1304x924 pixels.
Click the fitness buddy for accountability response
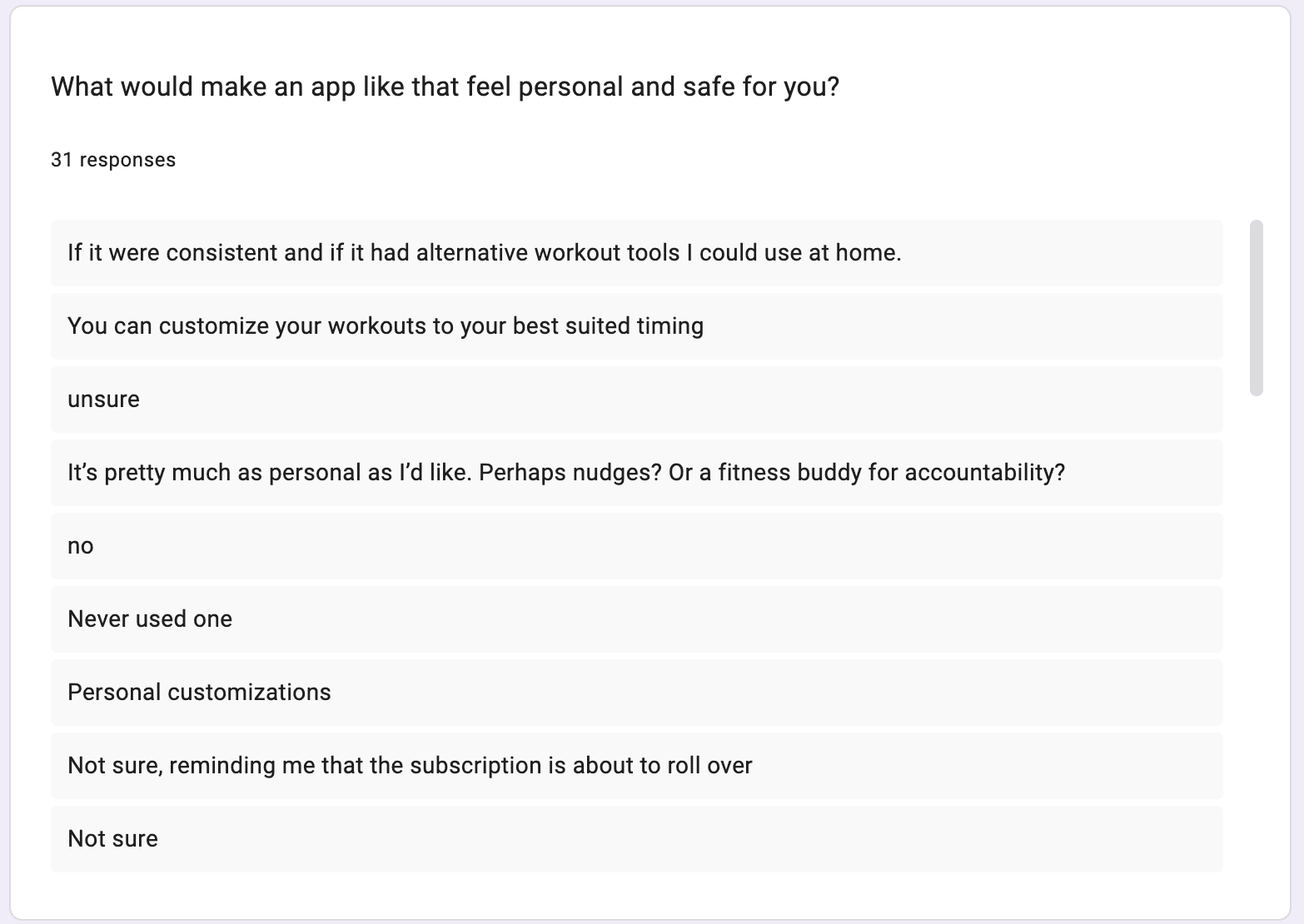[x=637, y=473]
